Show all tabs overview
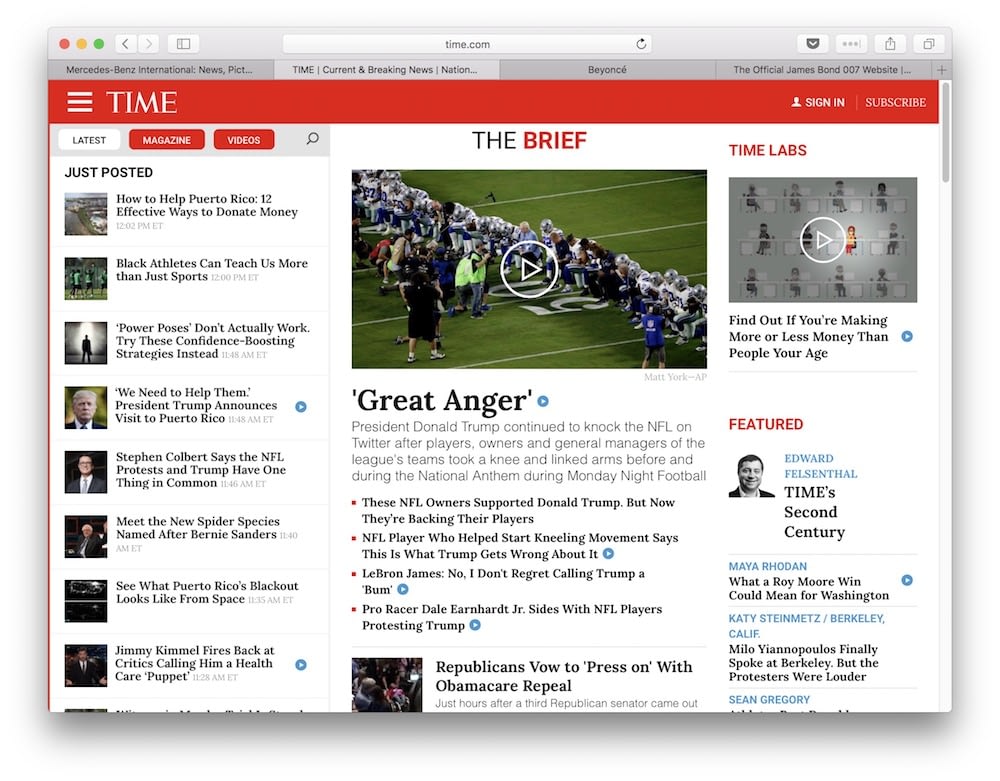Viewport: 1000px width, 781px height. 929,43
